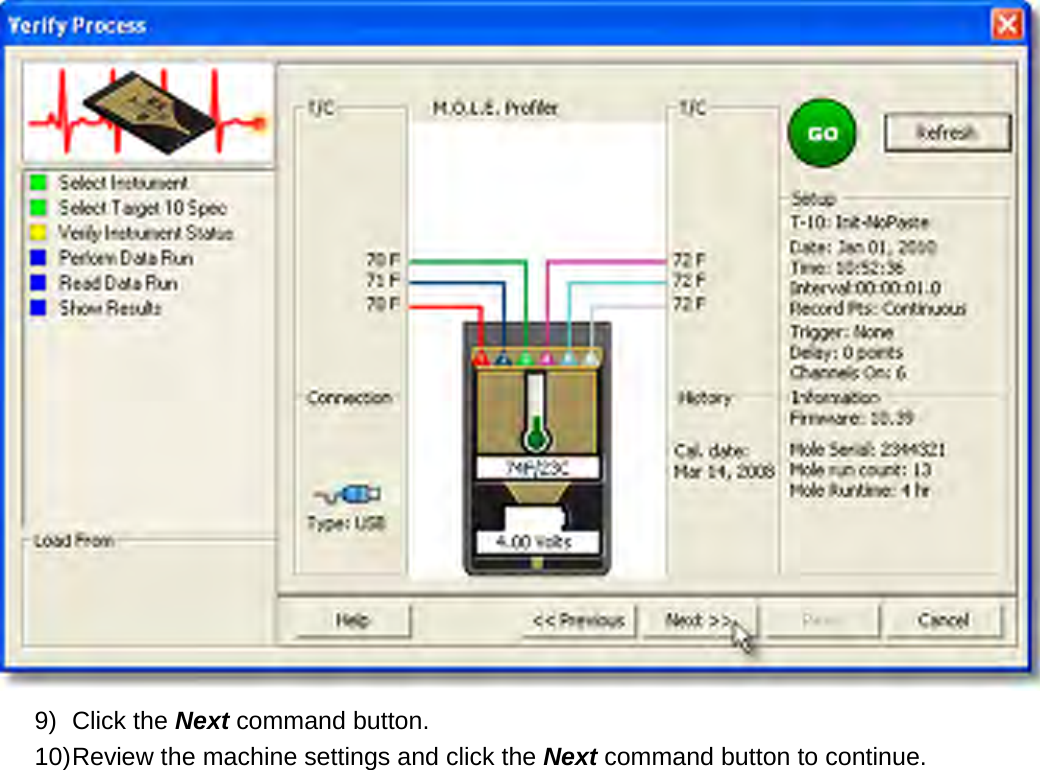Click the red channel 1 connector

click(x=482, y=359)
